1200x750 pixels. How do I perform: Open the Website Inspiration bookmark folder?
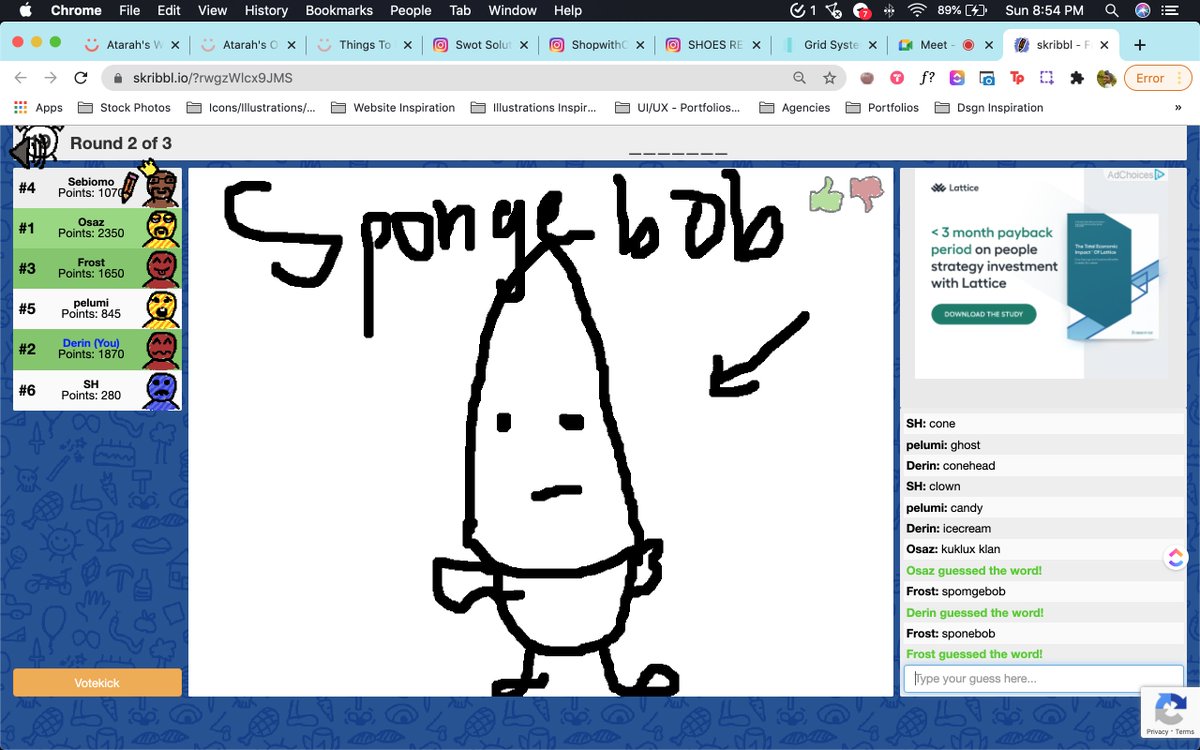[392, 108]
